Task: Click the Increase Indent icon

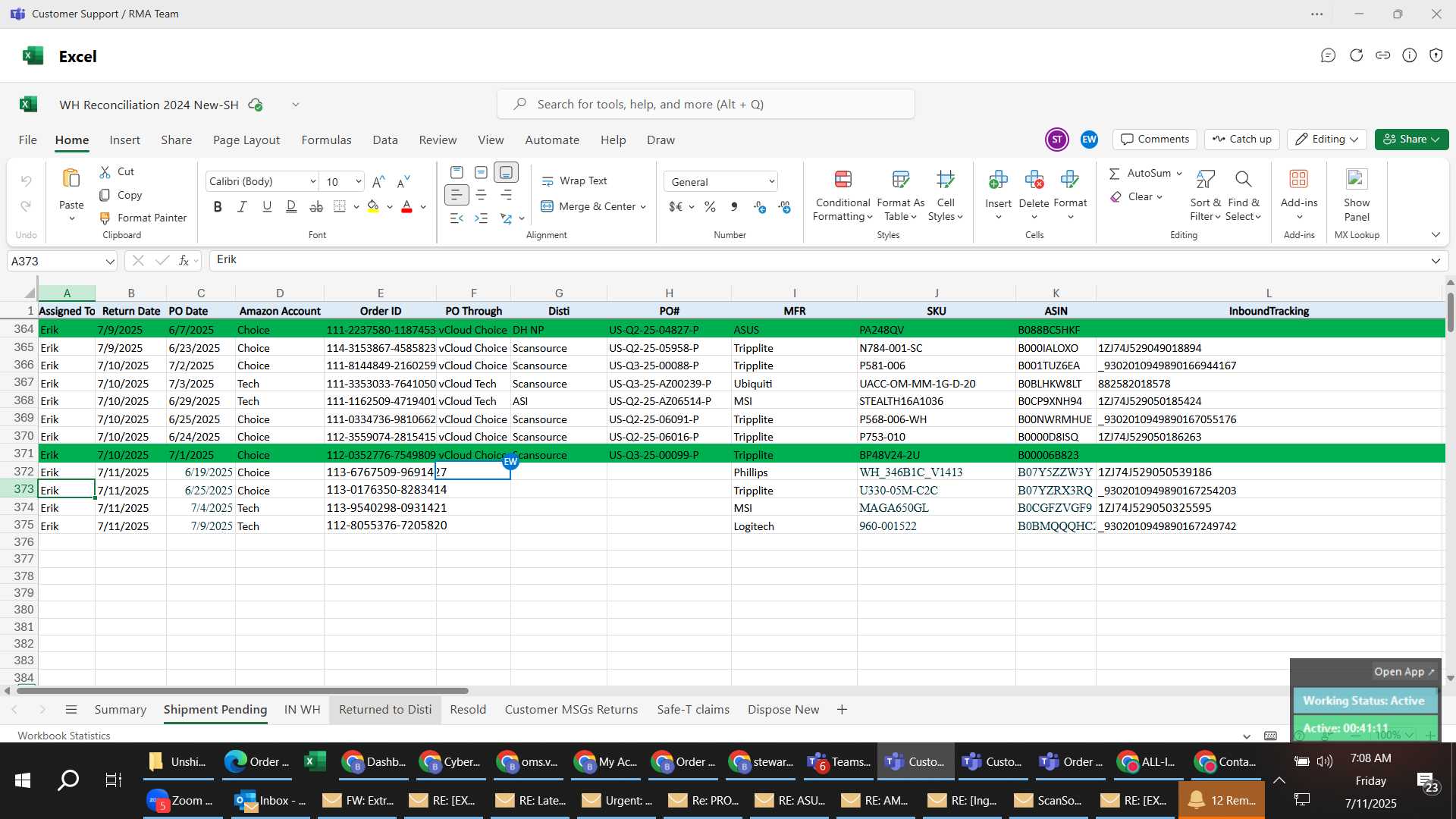Action: pyautogui.click(x=481, y=218)
